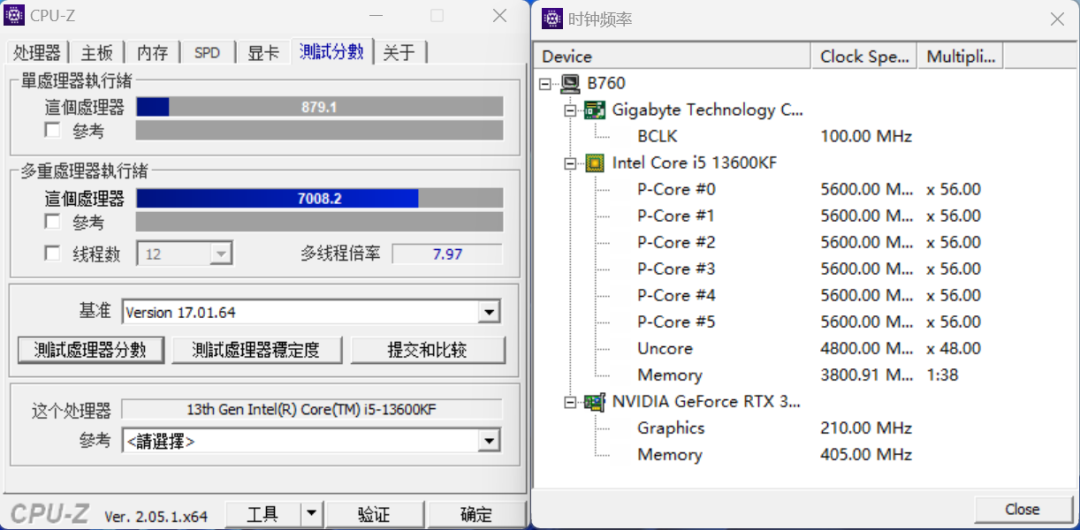Click the memory ratio value 1:38
The width and height of the screenshot is (1080, 530).
pyautogui.click(x=943, y=375)
